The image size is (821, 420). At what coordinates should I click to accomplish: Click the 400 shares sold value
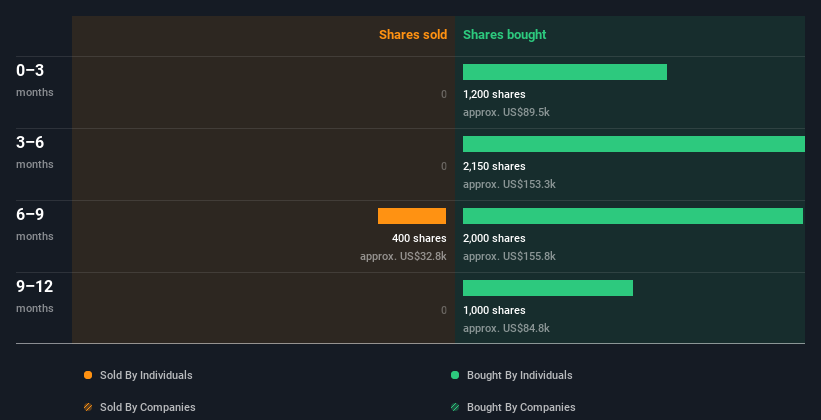pyautogui.click(x=419, y=238)
